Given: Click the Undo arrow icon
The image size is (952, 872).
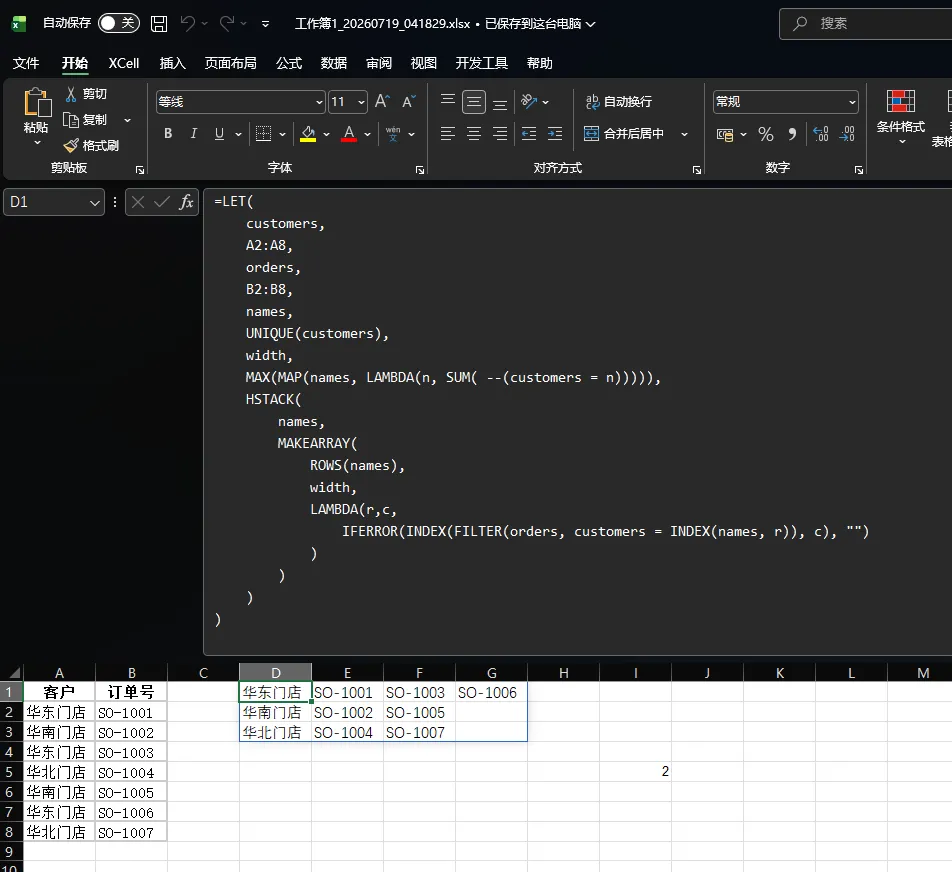Looking at the screenshot, I should coord(188,24).
